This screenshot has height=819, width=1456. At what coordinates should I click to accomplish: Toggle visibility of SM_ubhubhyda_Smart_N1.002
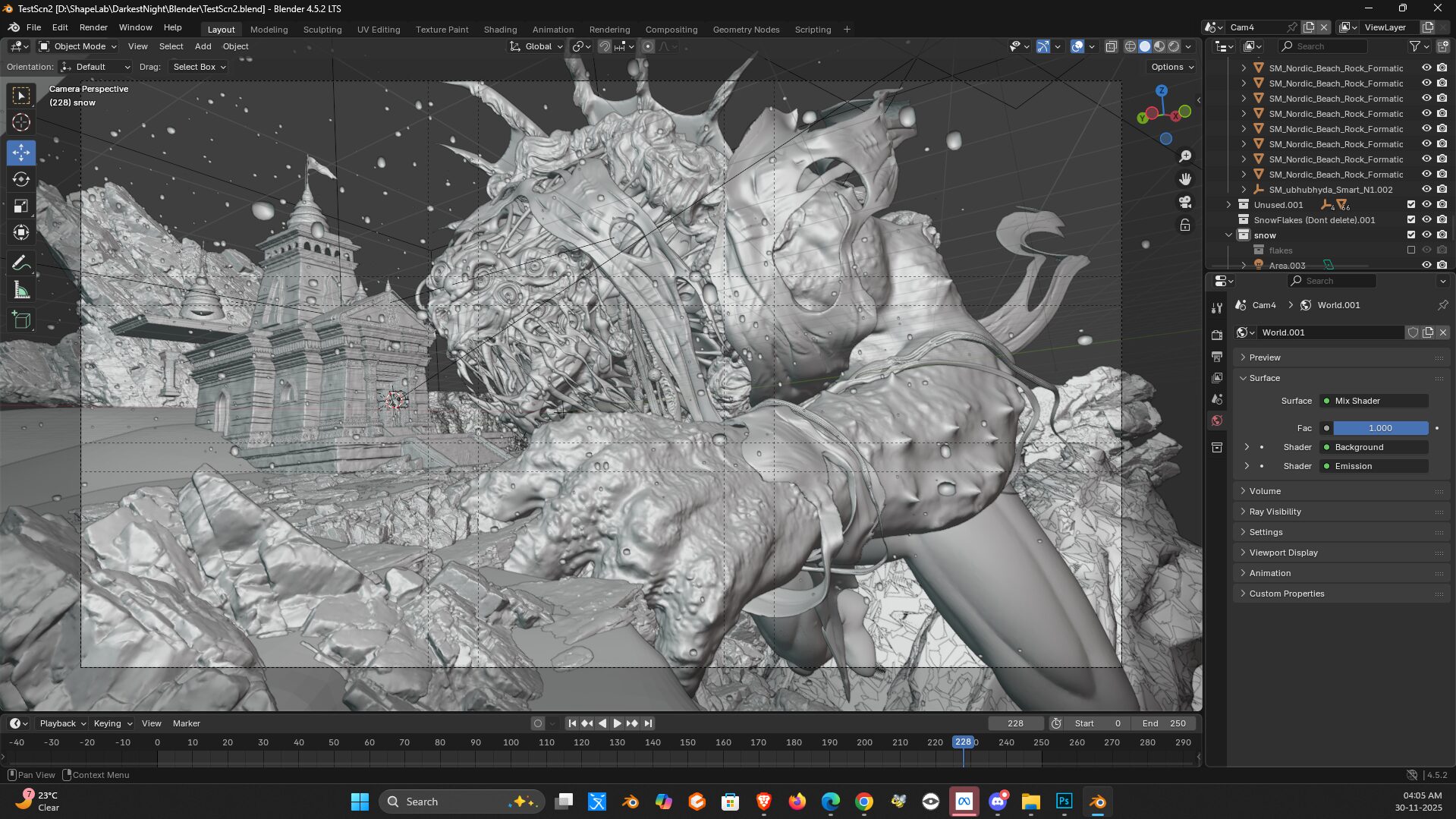point(1426,190)
